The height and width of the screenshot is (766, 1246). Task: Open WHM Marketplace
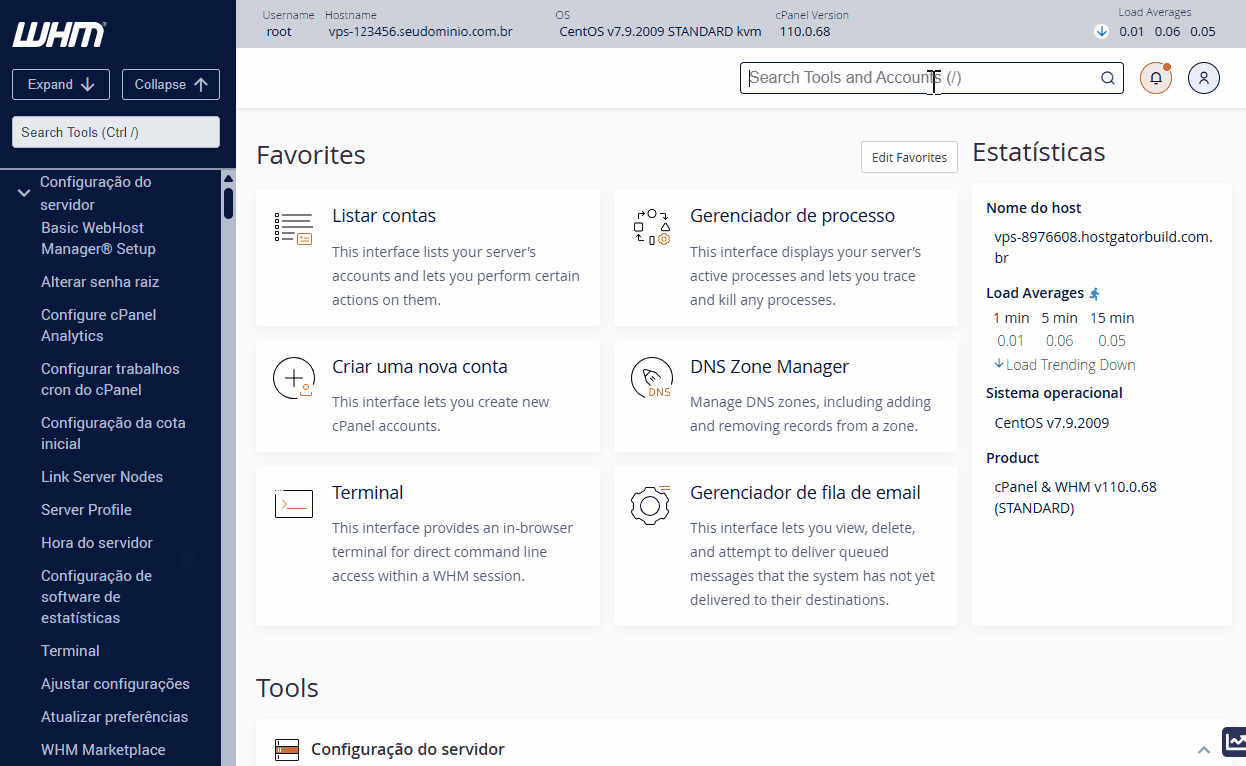103,750
